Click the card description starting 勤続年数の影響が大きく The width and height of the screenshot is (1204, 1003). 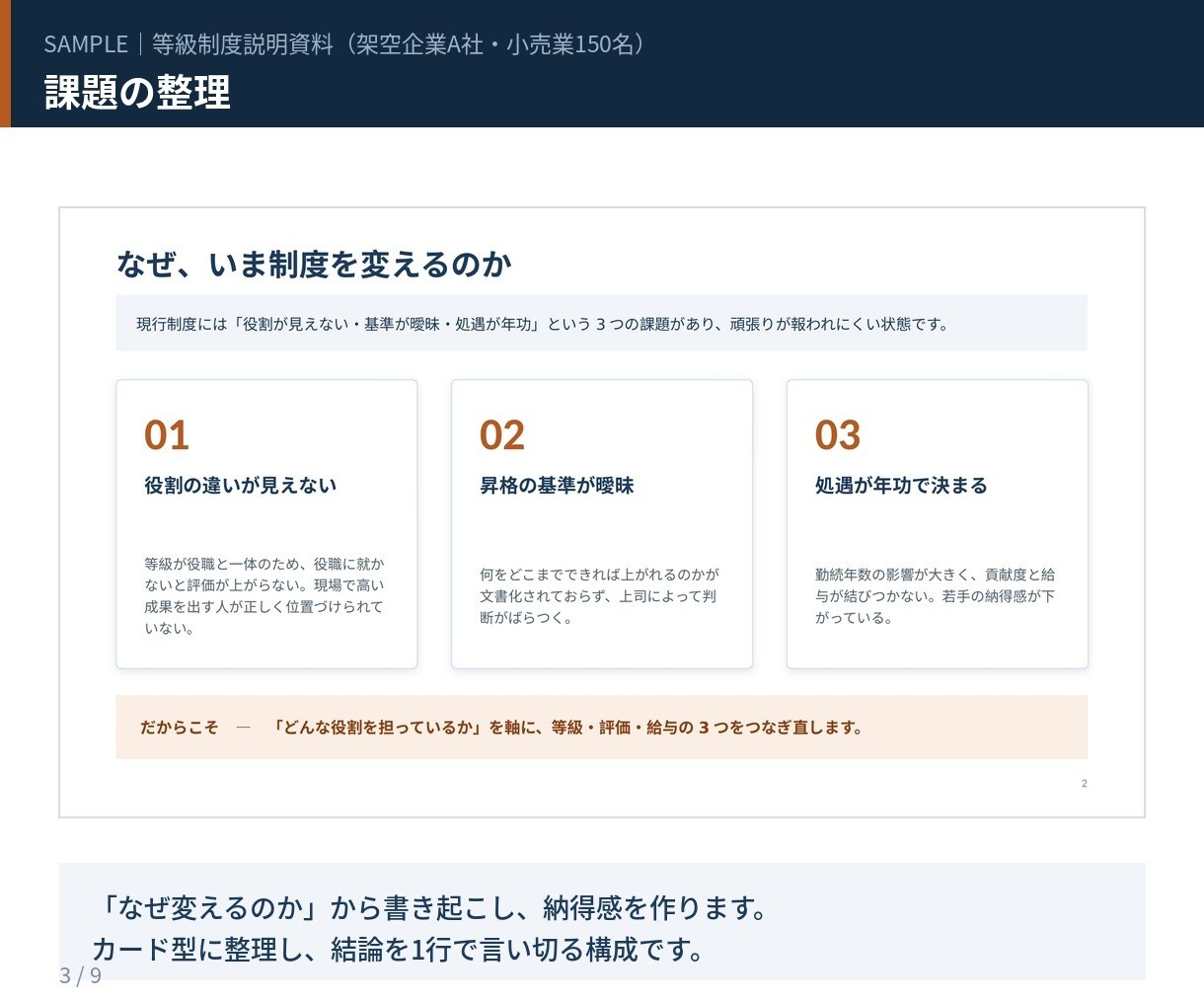(x=936, y=596)
